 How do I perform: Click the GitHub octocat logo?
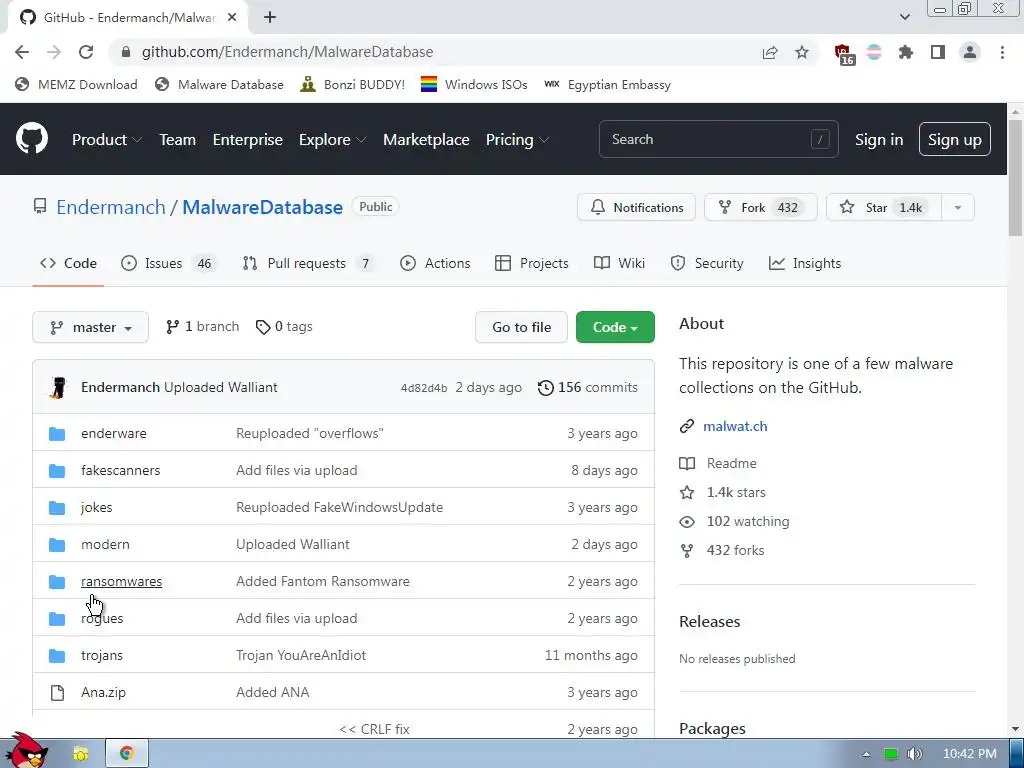[32, 138]
